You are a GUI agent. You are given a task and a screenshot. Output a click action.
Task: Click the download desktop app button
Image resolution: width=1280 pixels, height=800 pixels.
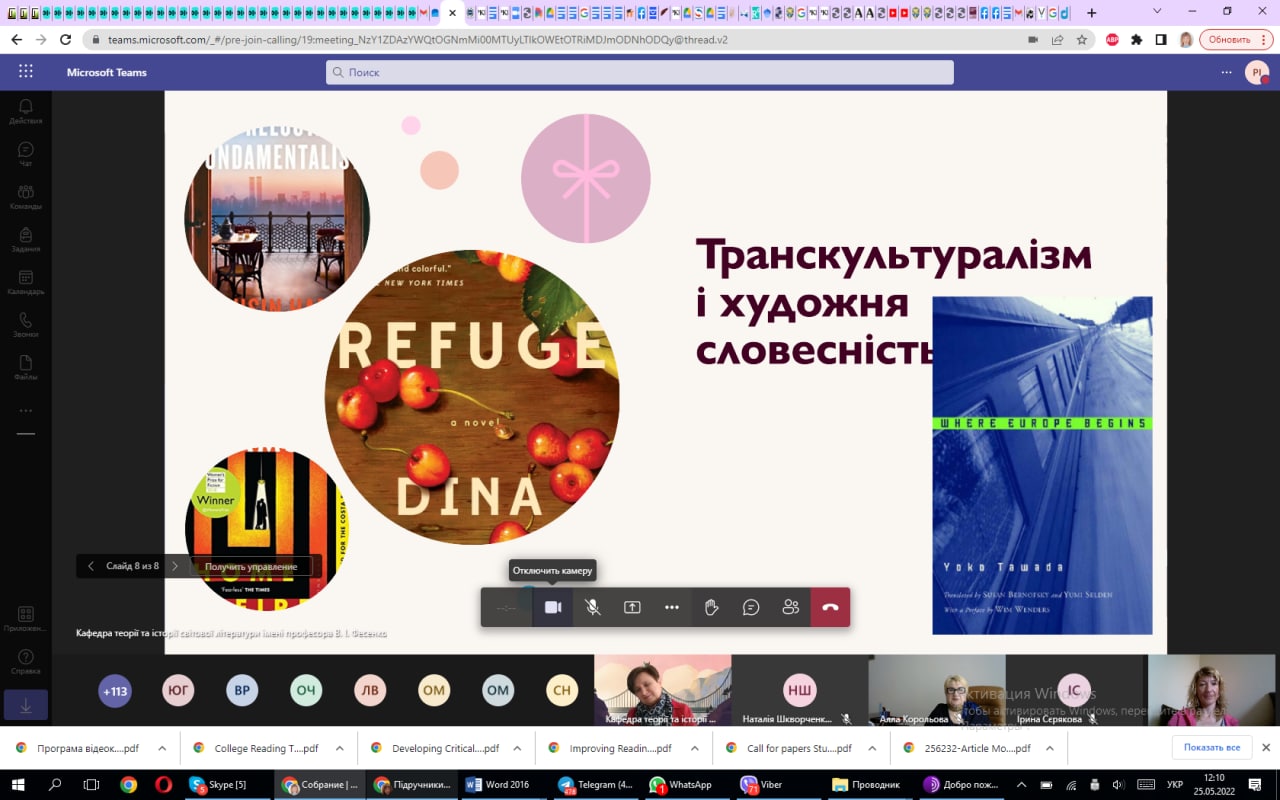point(26,705)
